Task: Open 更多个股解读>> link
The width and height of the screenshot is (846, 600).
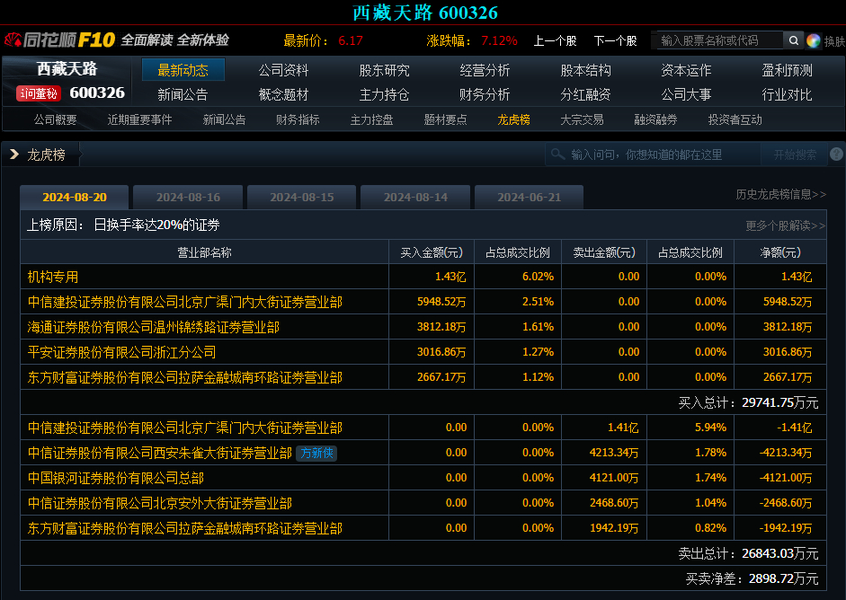Action: click(786, 226)
